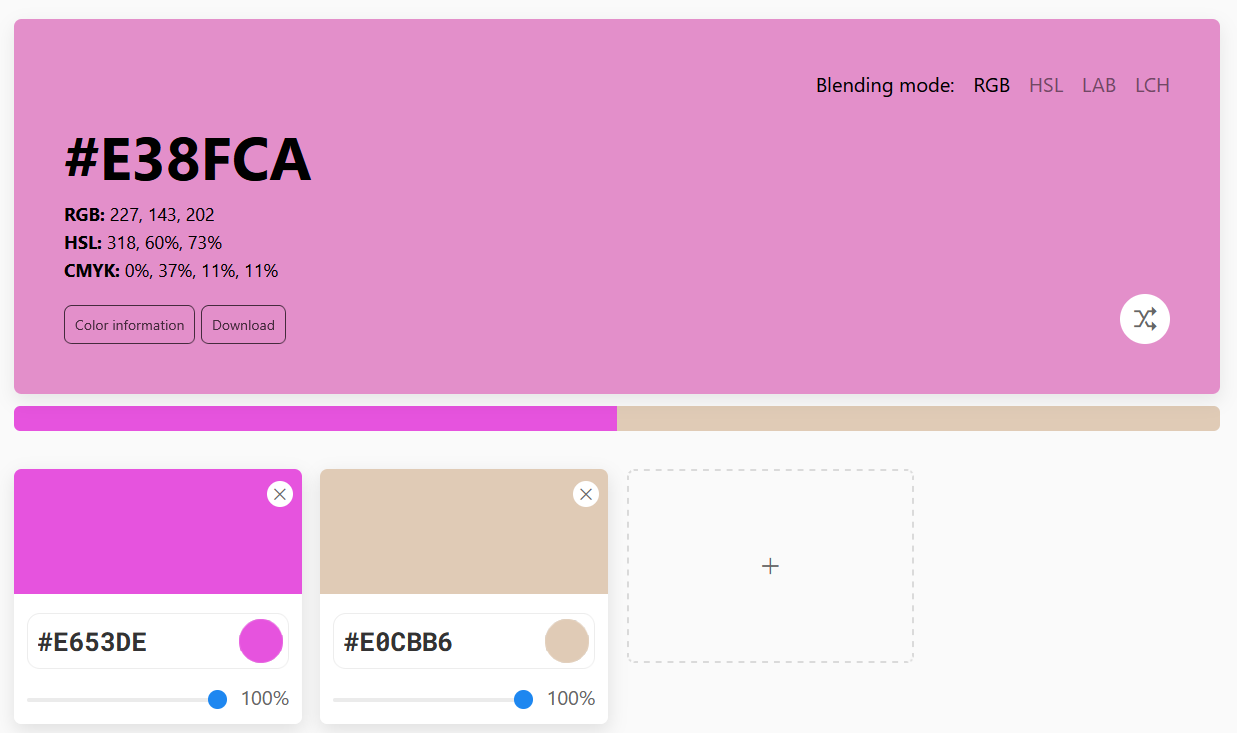Select RGB blending mode
The height and width of the screenshot is (733, 1237).
pyautogui.click(x=992, y=85)
